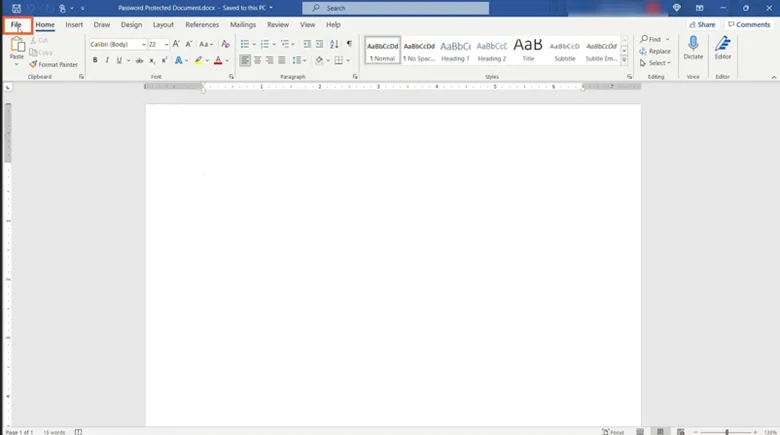Open the Select dropdown
The image size is (780, 435).
click(x=655, y=63)
